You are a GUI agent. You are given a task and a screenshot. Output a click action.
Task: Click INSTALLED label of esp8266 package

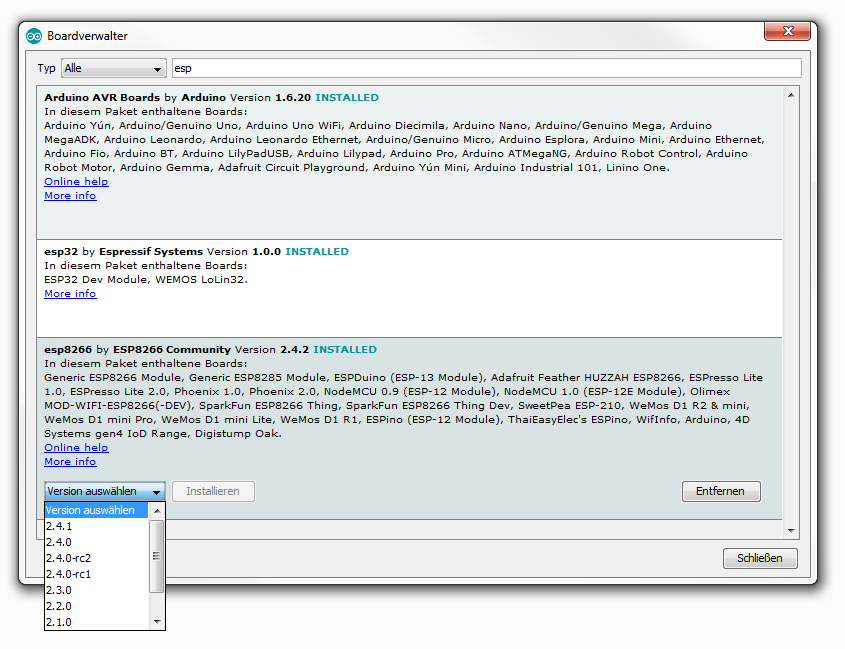(345, 350)
